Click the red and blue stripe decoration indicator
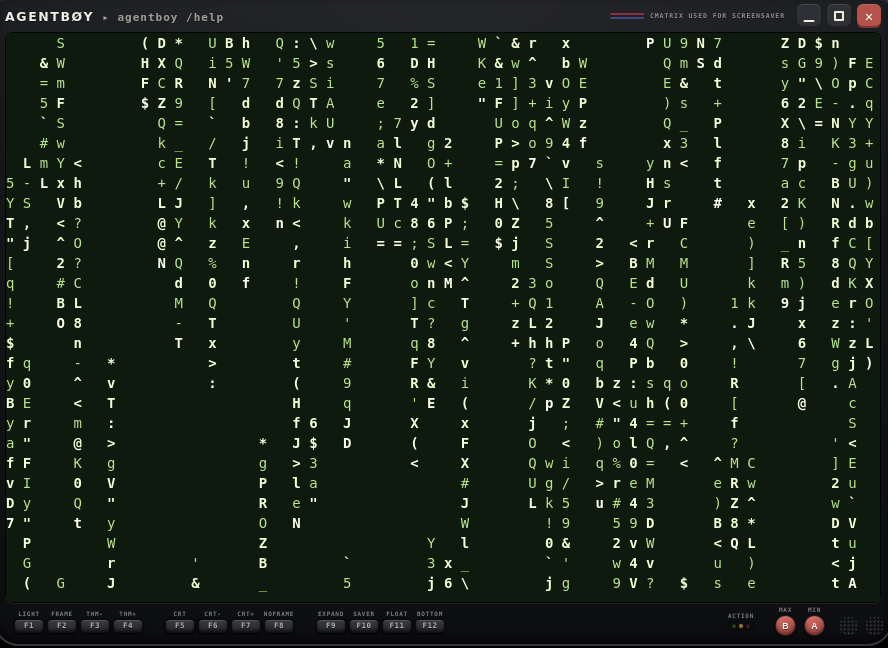The width and height of the screenshot is (888, 648). (x=627, y=16)
